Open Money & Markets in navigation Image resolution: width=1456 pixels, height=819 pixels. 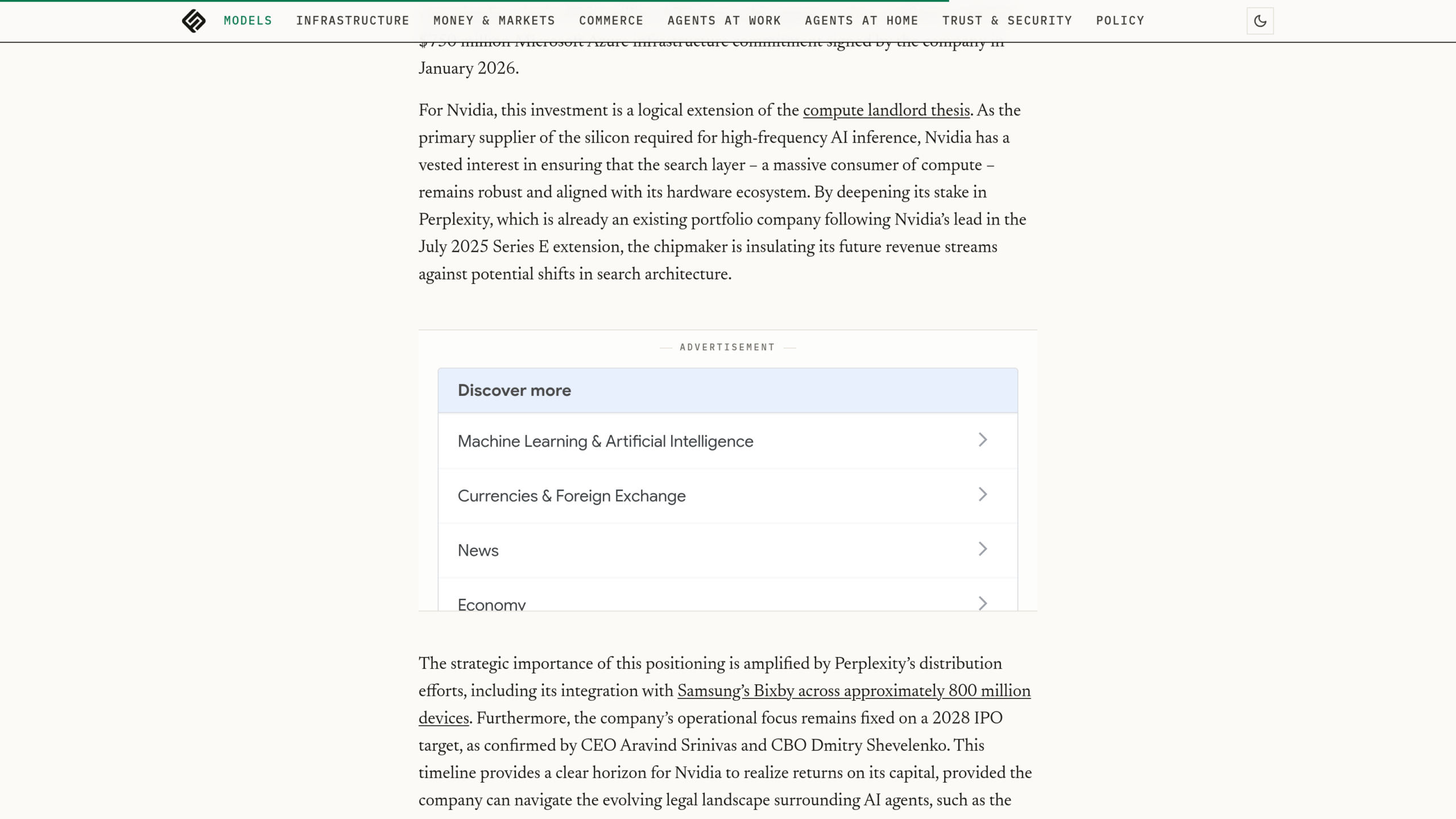click(x=494, y=21)
